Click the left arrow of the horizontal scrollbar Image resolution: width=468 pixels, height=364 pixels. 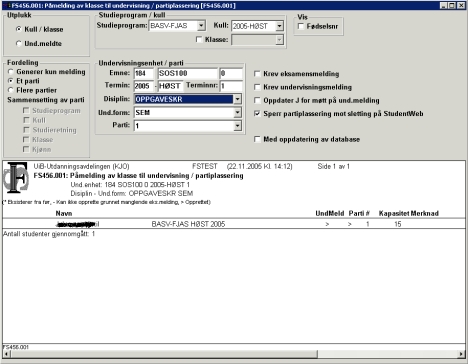(x=6, y=354)
